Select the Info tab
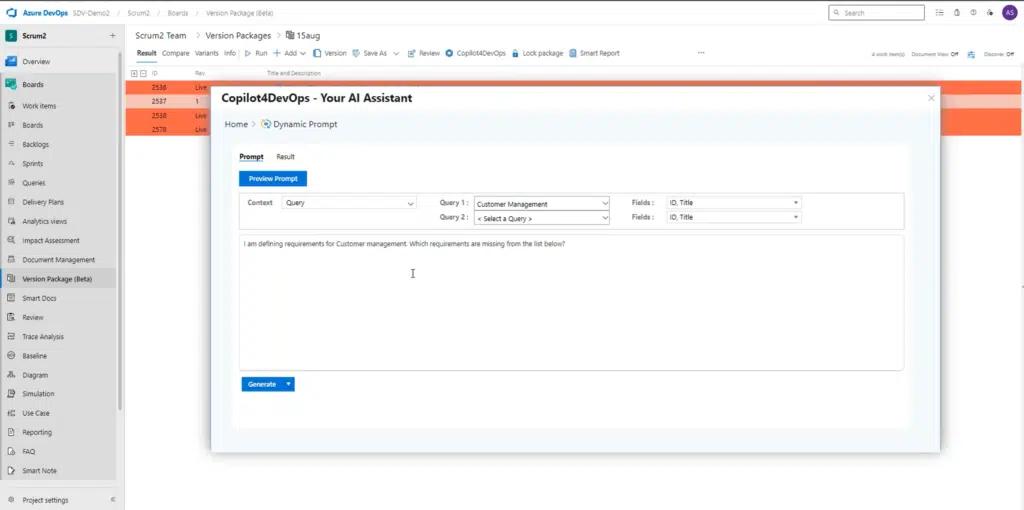The image size is (1024, 510). click(230, 54)
